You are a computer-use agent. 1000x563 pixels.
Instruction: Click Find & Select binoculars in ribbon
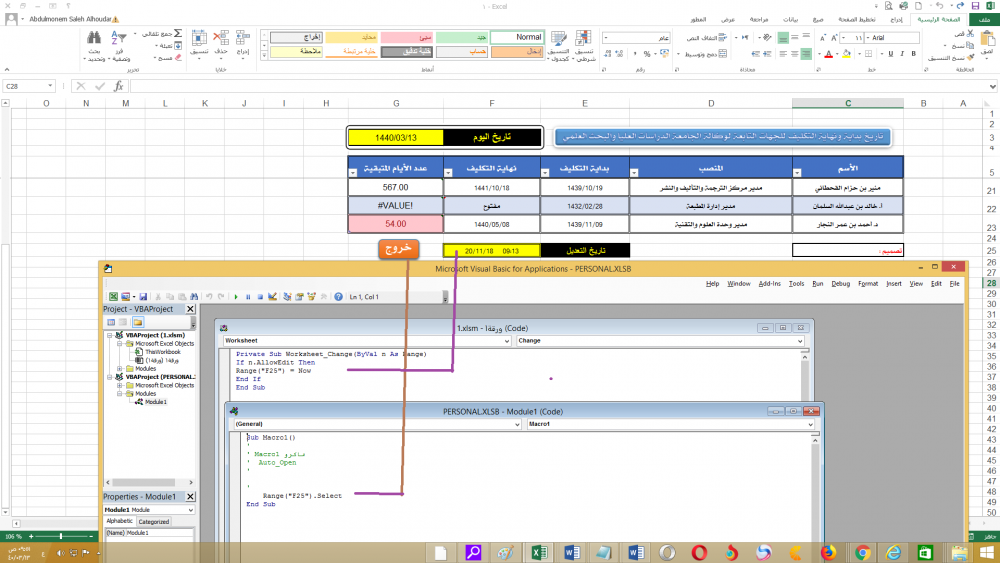(94, 37)
